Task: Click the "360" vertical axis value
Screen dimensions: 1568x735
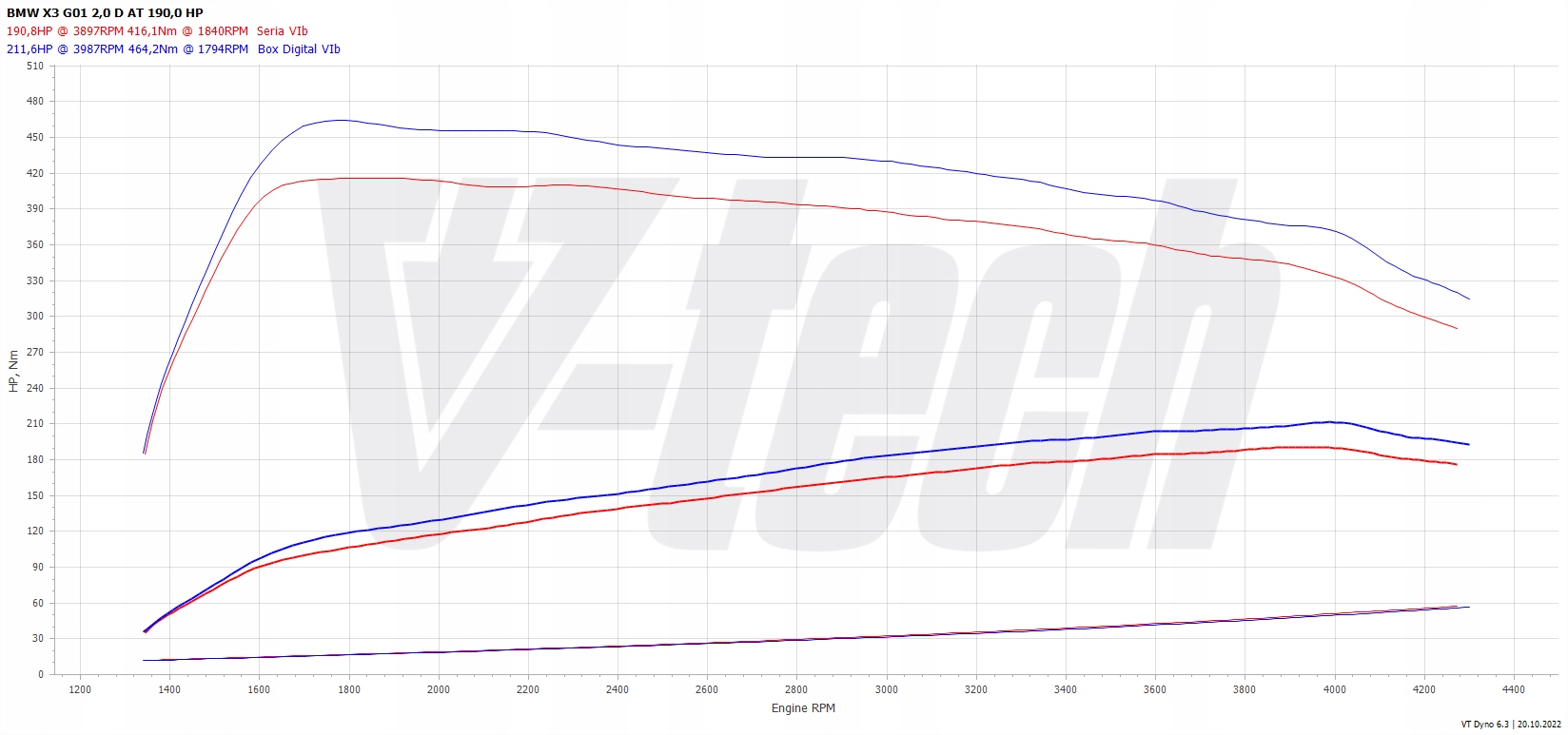Action: [35, 244]
